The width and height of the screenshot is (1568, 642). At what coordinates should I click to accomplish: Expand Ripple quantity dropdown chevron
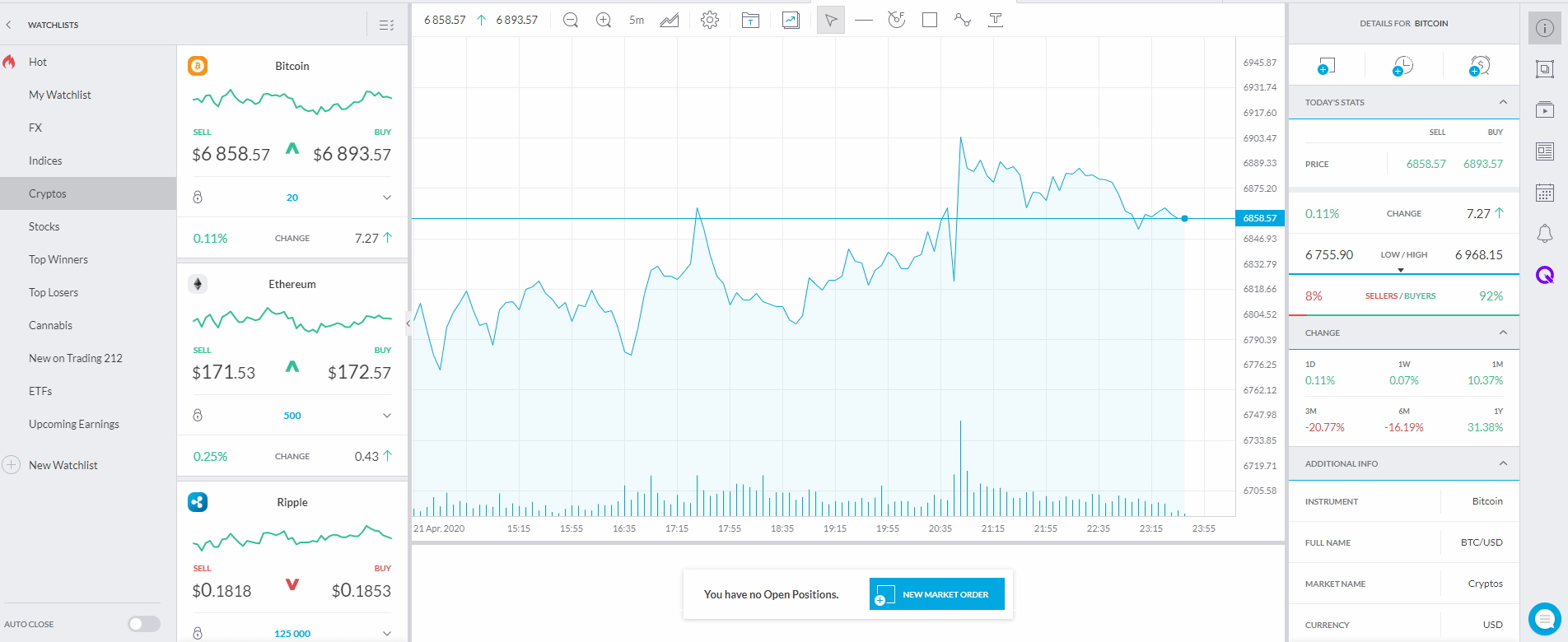click(387, 633)
